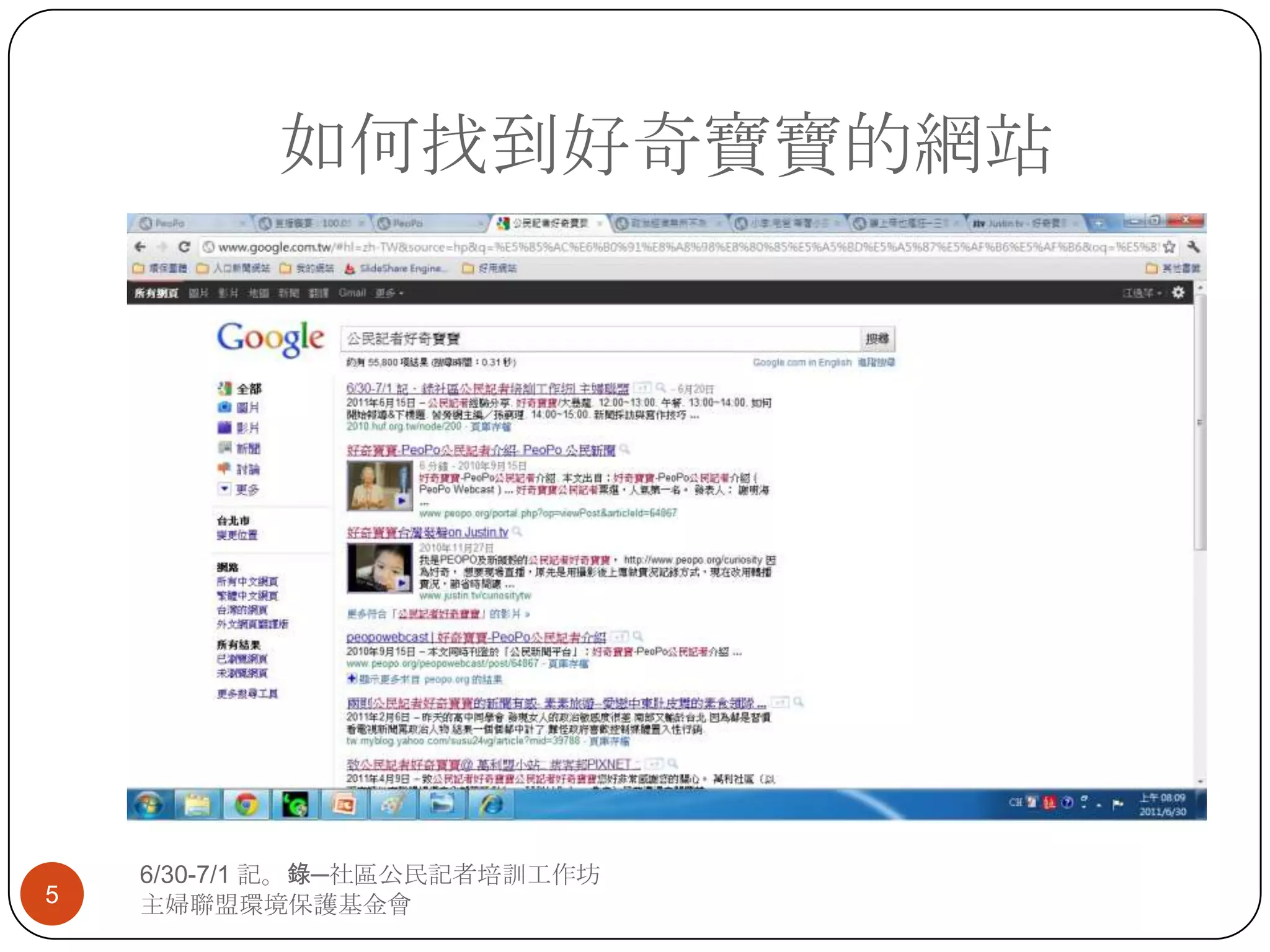1270x952 pixels.
Task: Open the first result titled 6/30-7/1
Action: pyautogui.click(x=487, y=389)
